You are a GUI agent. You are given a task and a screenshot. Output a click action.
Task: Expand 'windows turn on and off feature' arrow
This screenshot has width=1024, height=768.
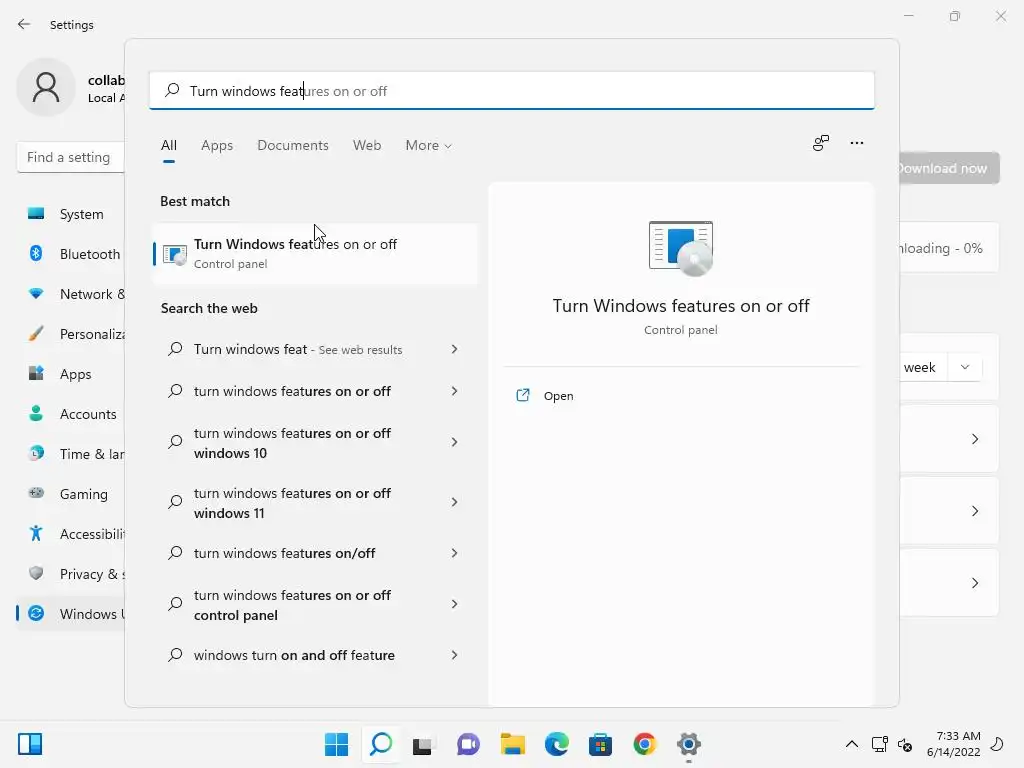tap(455, 655)
